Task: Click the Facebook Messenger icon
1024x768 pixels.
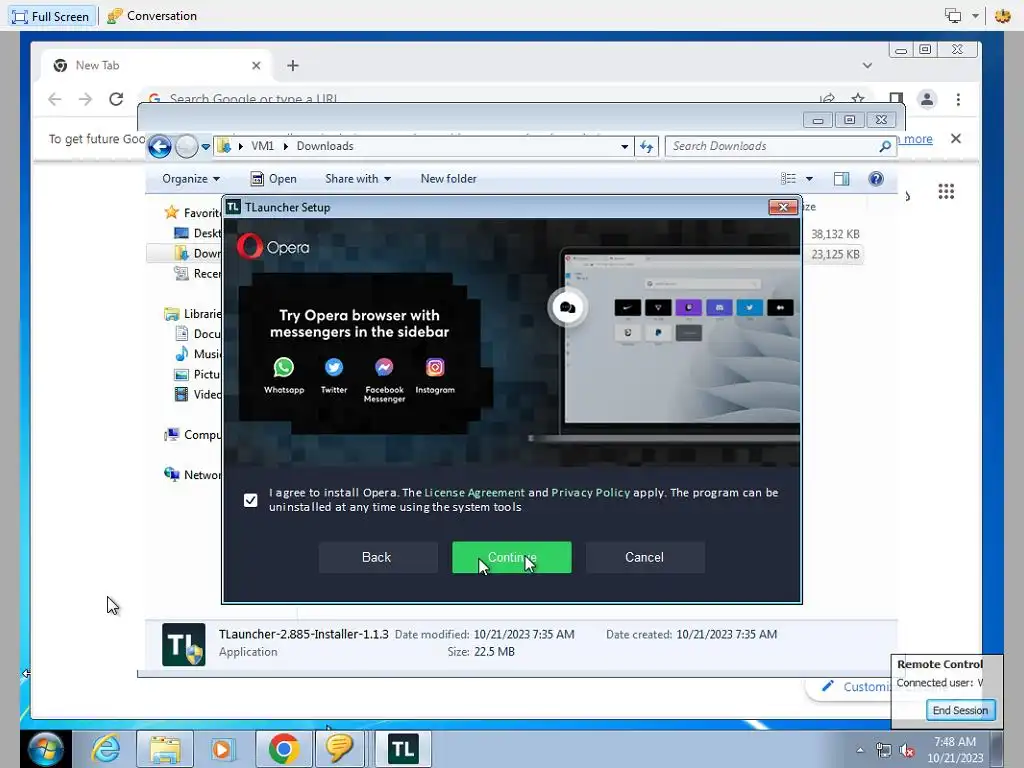Action: click(384, 368)
